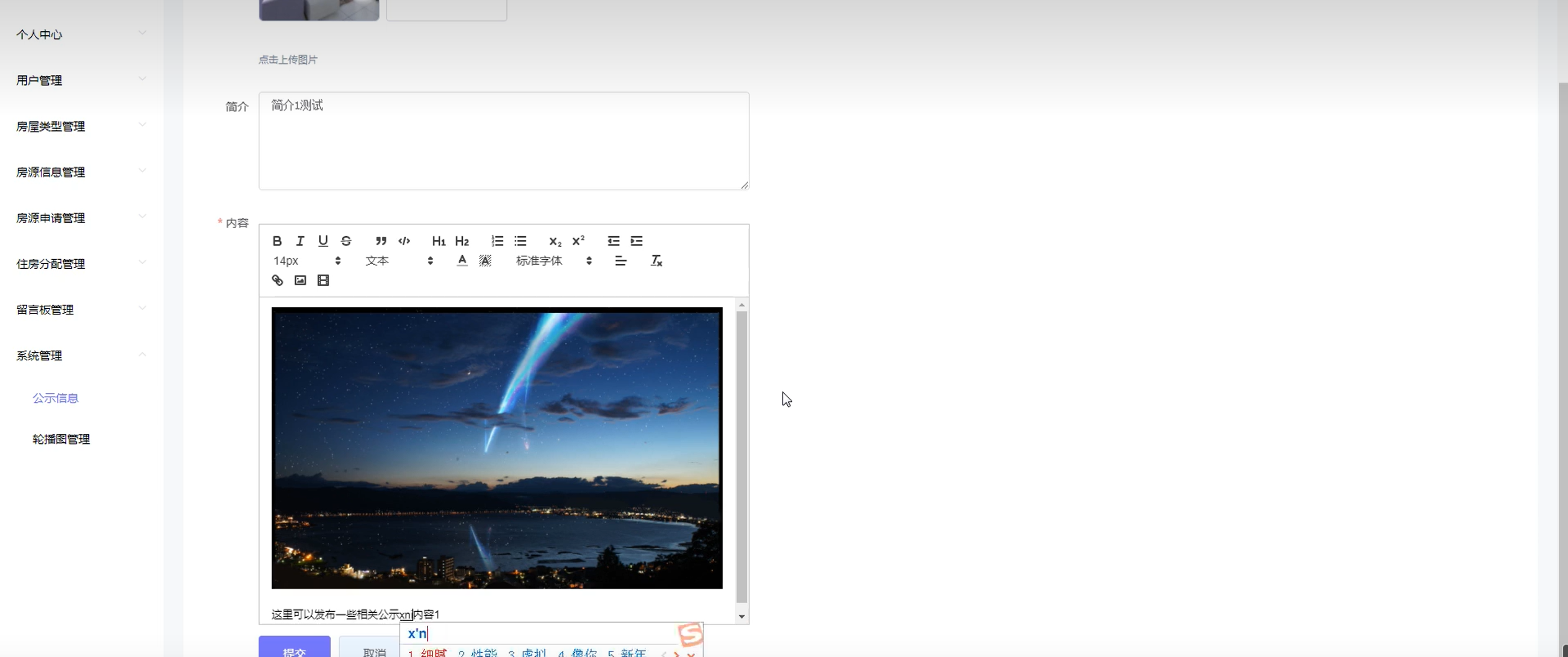Collapse the 系统管理 sidebar menu
This screenshot has height=657, width=1568.
pos(82,355)
